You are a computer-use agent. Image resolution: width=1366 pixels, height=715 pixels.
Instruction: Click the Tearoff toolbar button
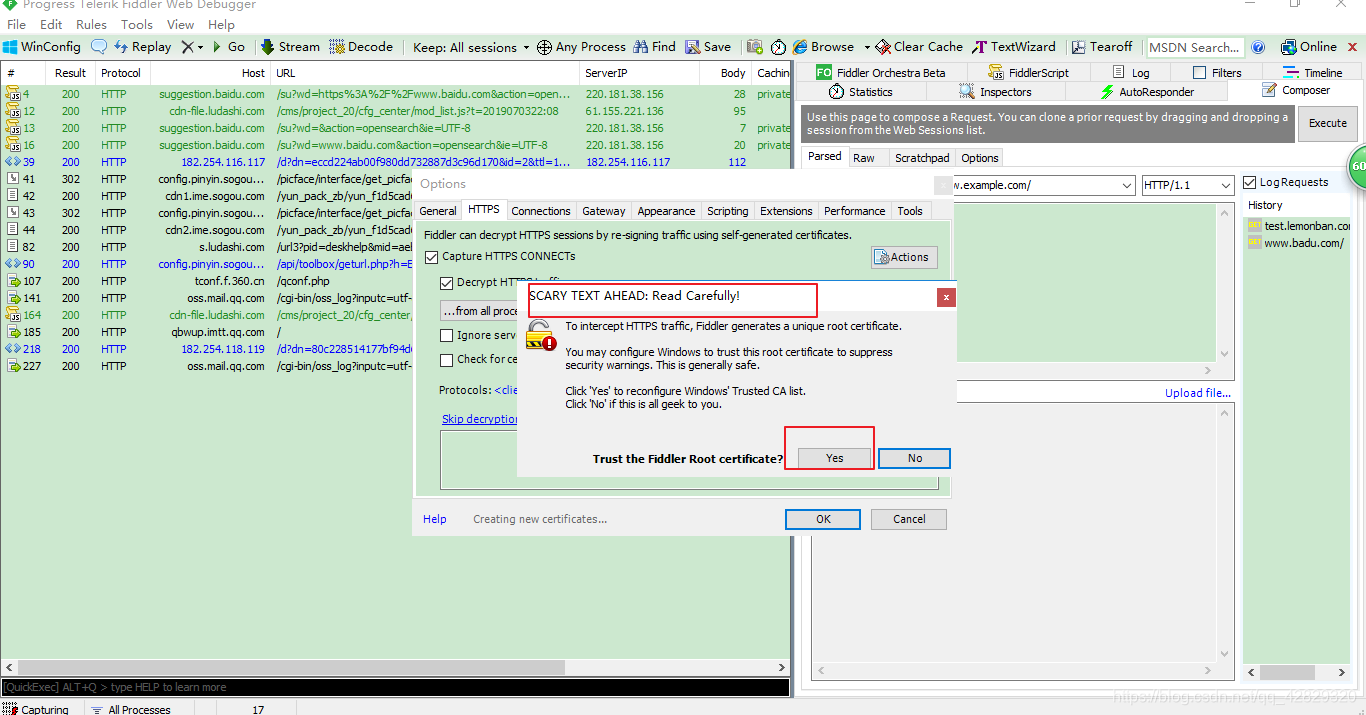(1103, 47)
